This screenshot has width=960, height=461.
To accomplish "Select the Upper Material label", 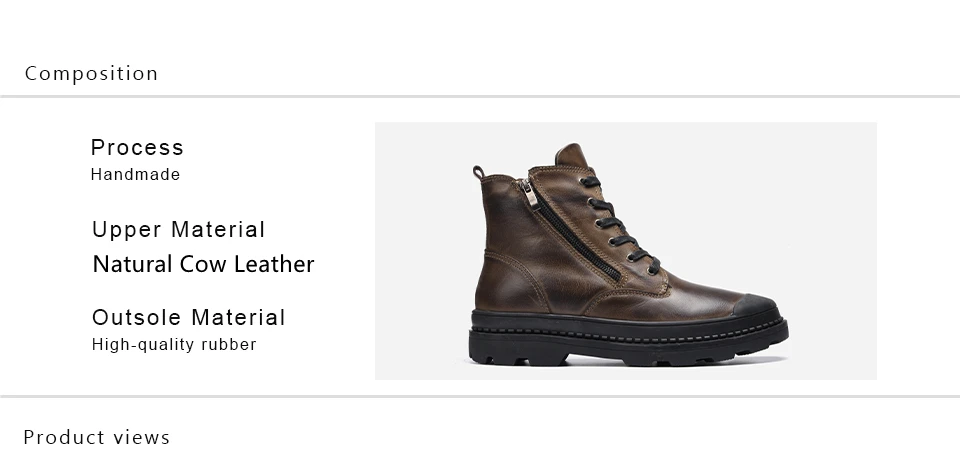I will click(178, 230).
